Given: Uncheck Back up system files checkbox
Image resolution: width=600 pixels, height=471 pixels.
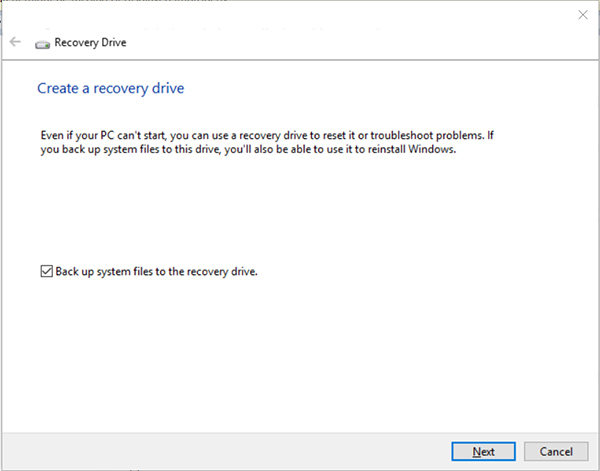Looking at the screenshot, I should [x=46, y=271].
